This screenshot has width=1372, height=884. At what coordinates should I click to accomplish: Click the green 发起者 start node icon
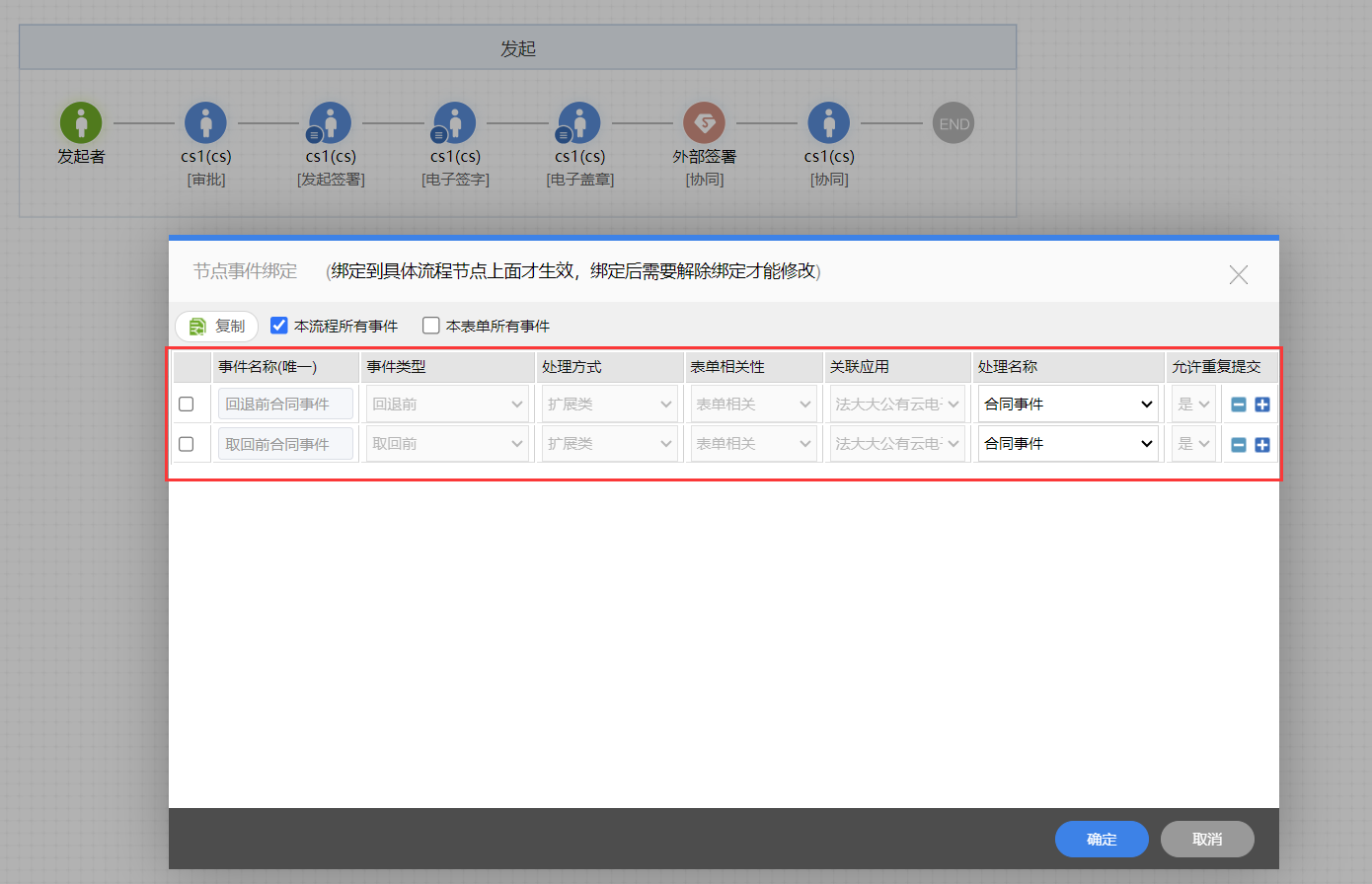[x=81, y=123]
